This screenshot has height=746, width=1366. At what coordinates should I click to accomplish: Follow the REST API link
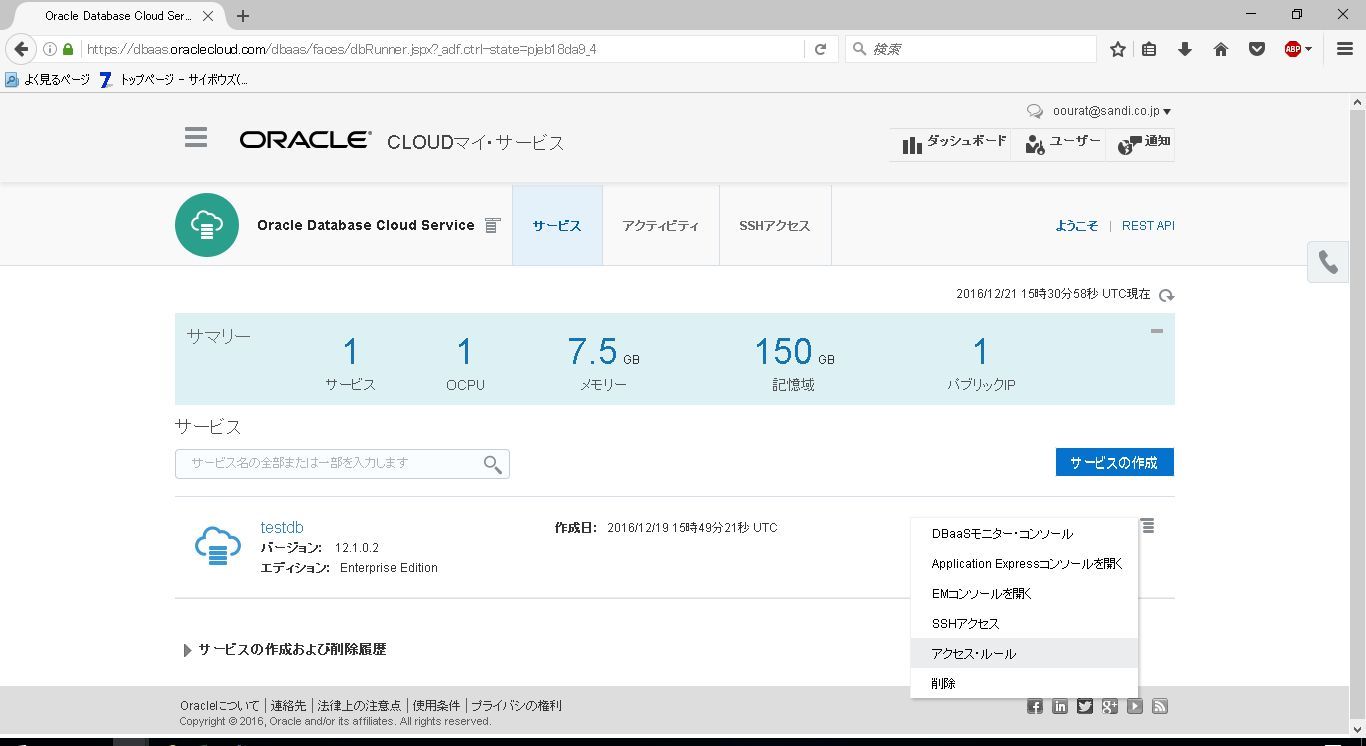[1148, 226]
